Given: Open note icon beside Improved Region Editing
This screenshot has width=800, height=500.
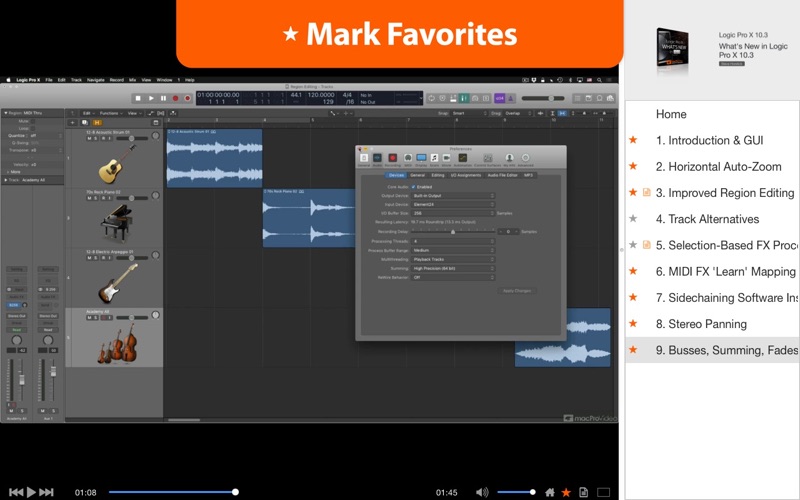Looking at the screenshot, I should [646, 192].
